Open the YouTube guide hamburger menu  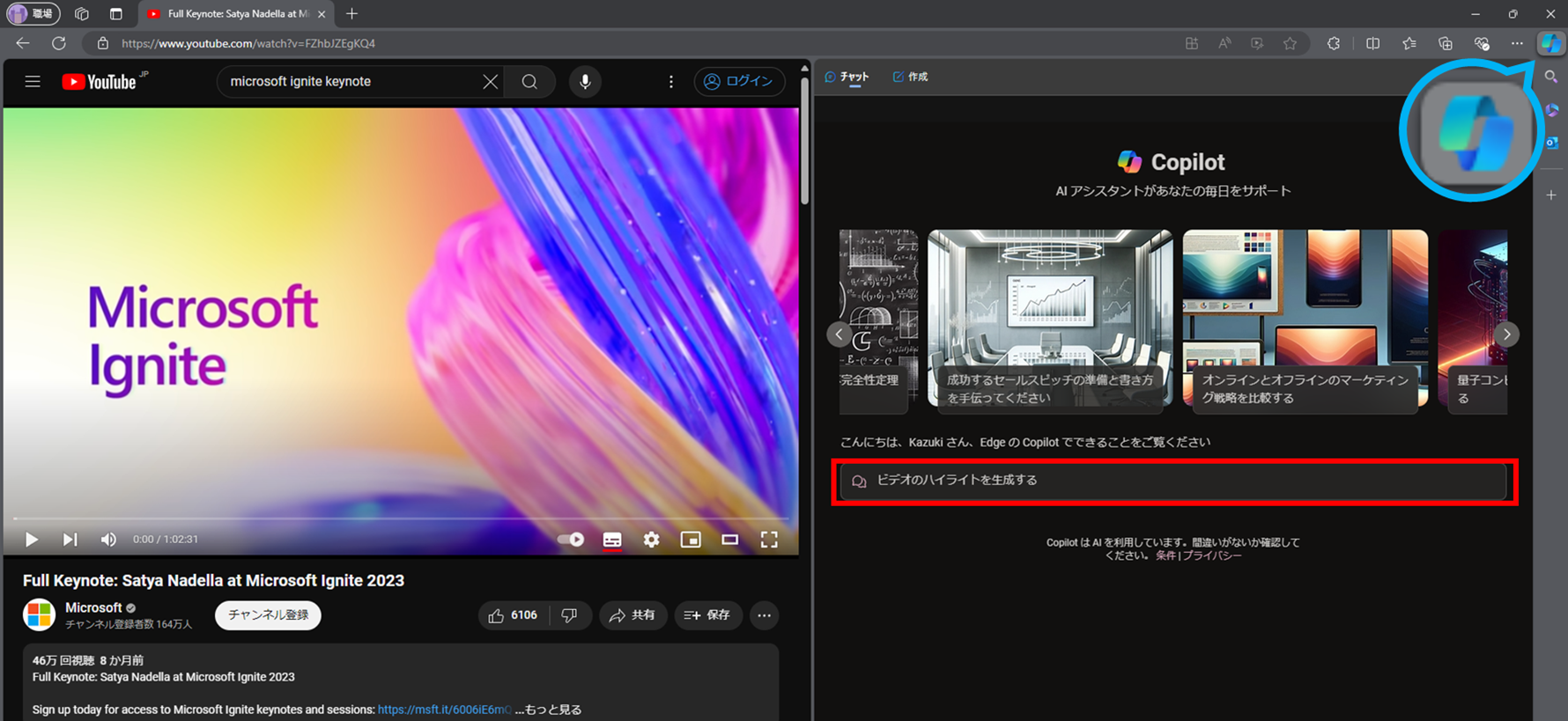[x=33, y=82]
